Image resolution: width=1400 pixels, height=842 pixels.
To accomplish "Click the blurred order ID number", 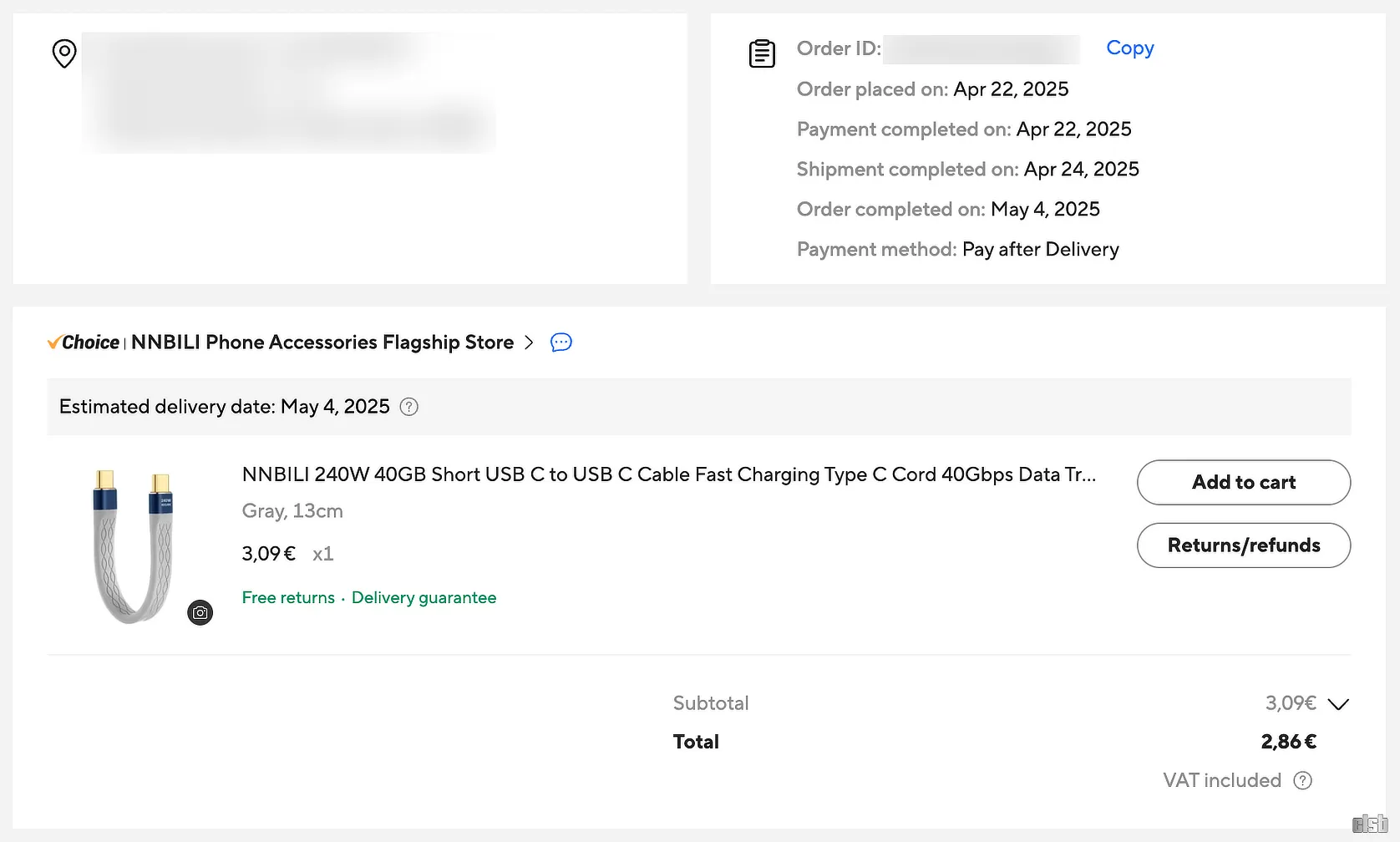I will [982, 49].
